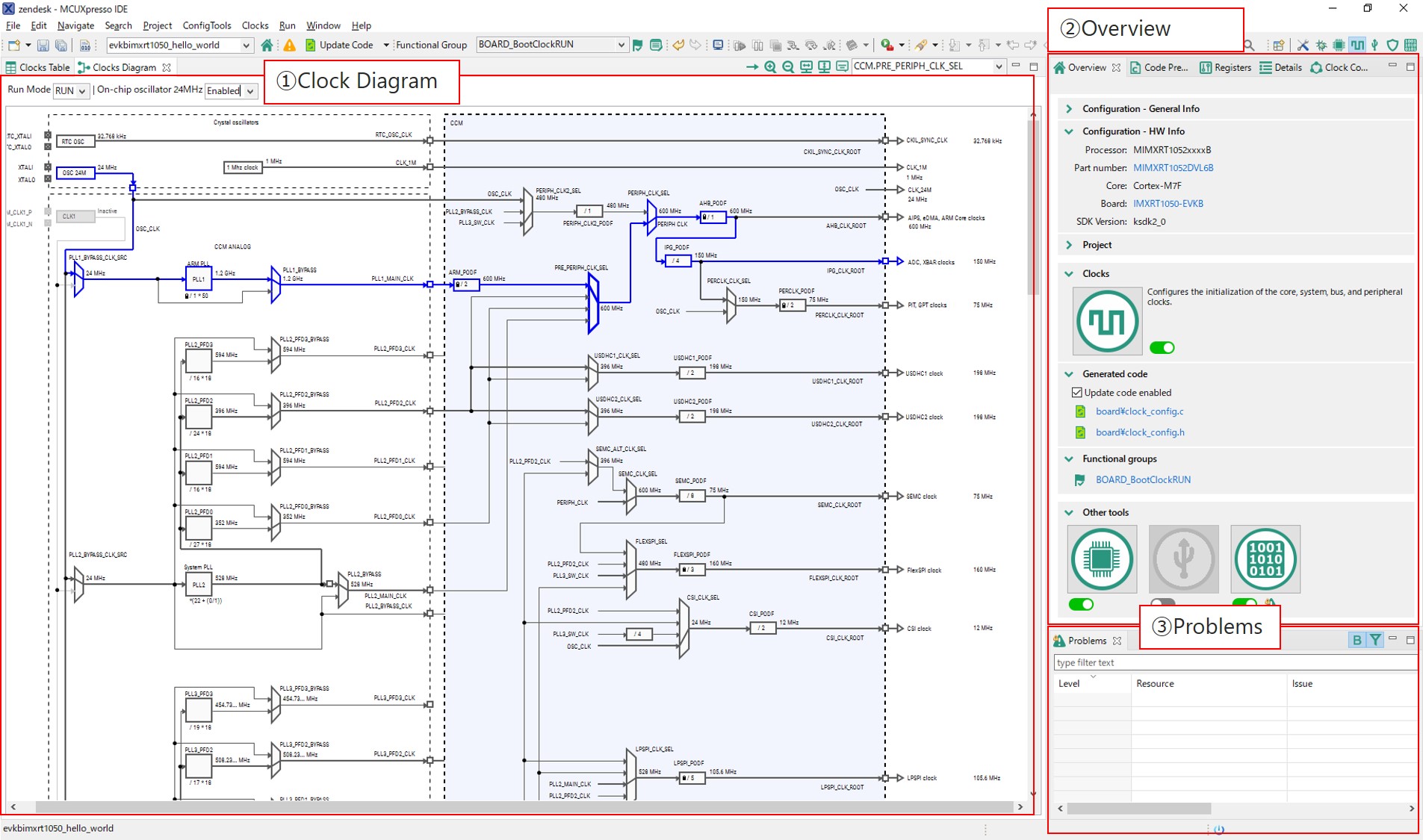Close the Clocks Diagram tab

pyautogui.click(x=167, y=67)
